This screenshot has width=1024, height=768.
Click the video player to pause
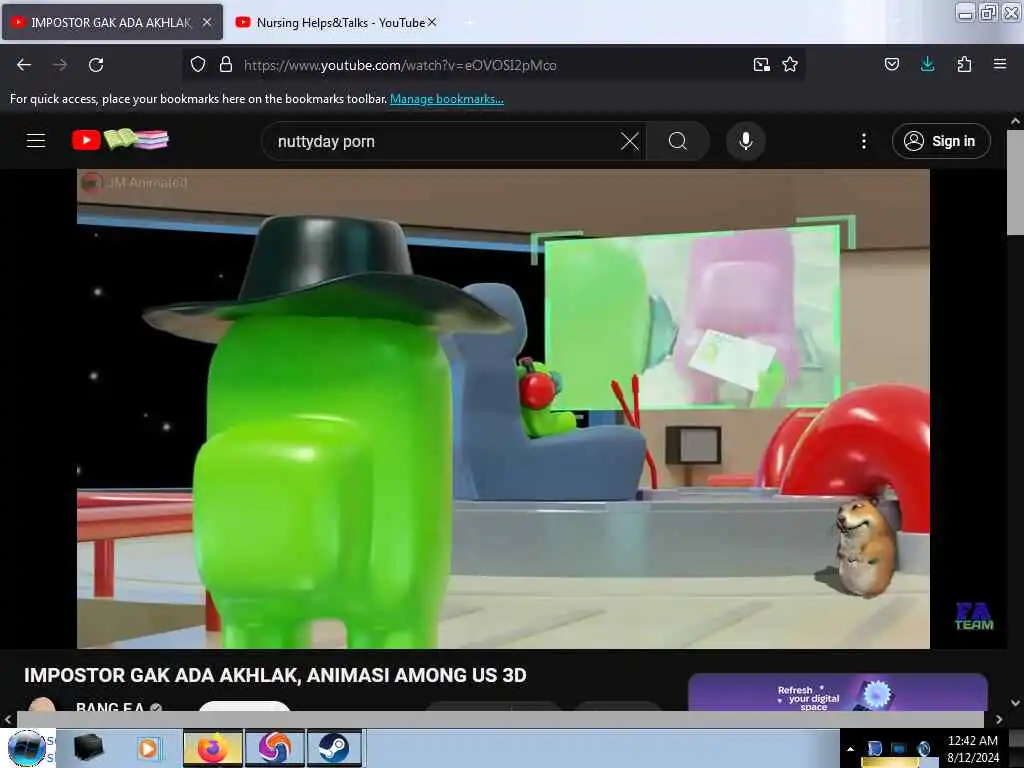tap(503, 409)
